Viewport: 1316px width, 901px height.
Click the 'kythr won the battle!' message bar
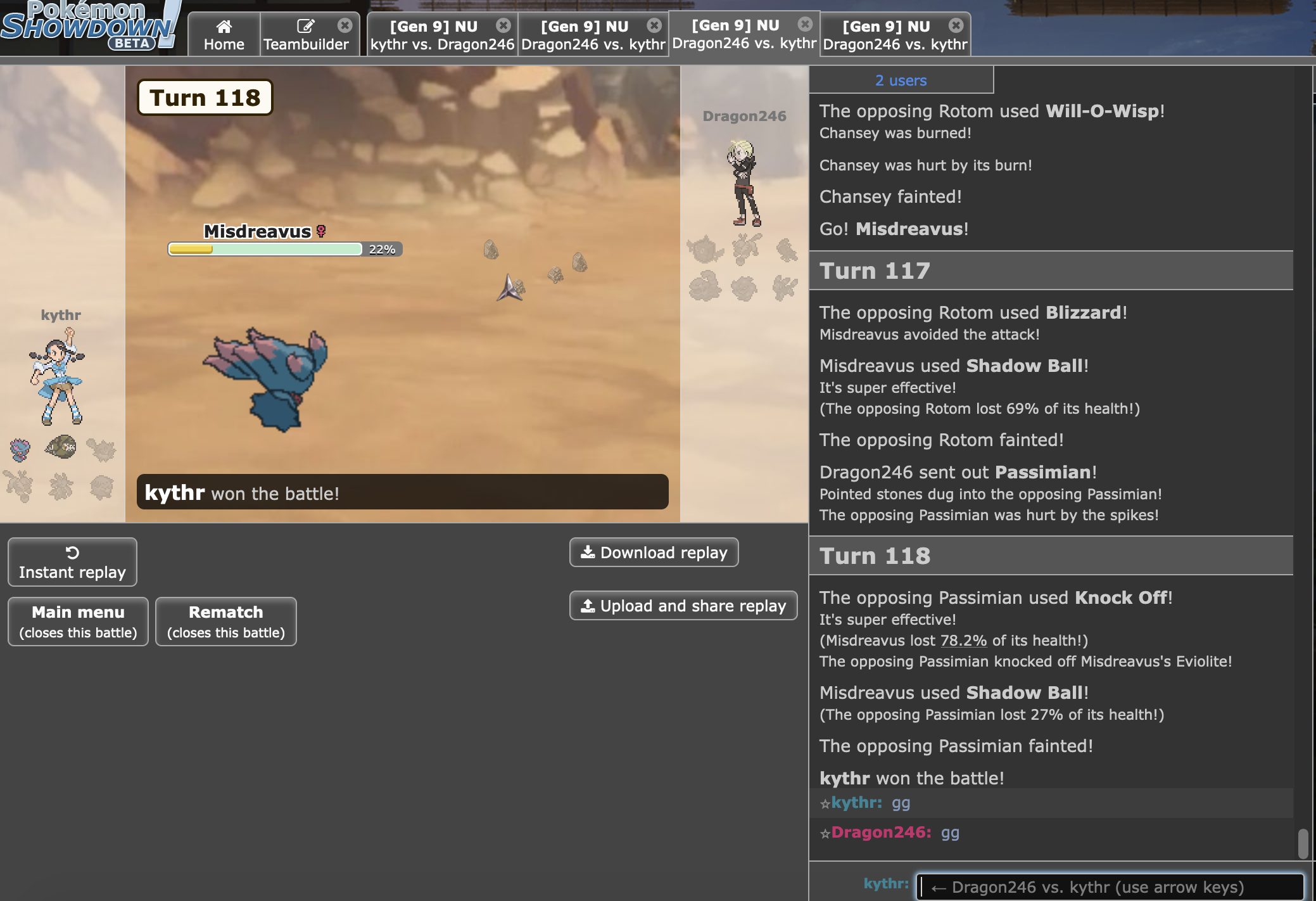(402, 492)
